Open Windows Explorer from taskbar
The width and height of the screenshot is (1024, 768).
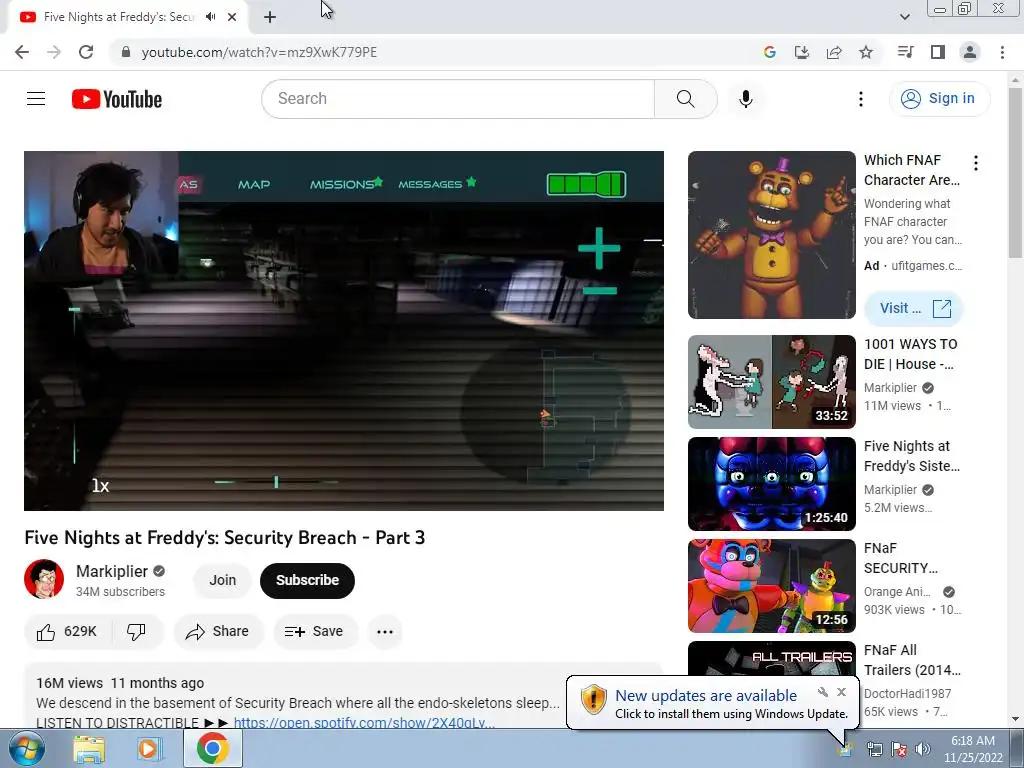(x=89, y=748)
